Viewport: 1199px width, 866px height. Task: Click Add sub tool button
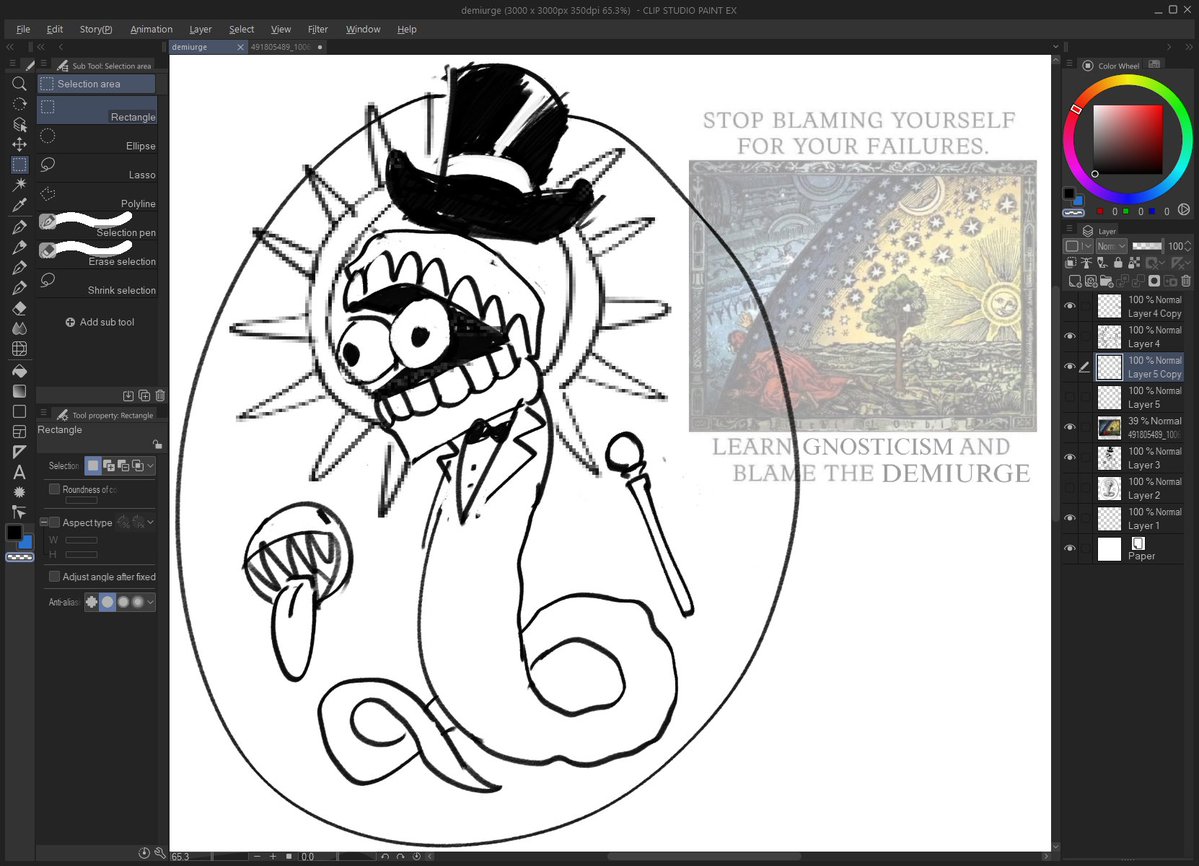(x=99, y=322)
